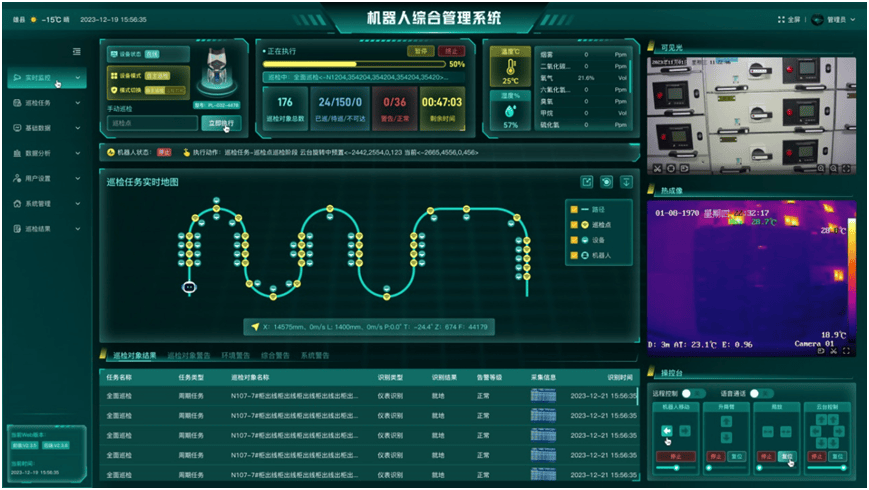The image size is (869, 490).
Task: Click the 50% task progress bar
Action: (354, 64)
